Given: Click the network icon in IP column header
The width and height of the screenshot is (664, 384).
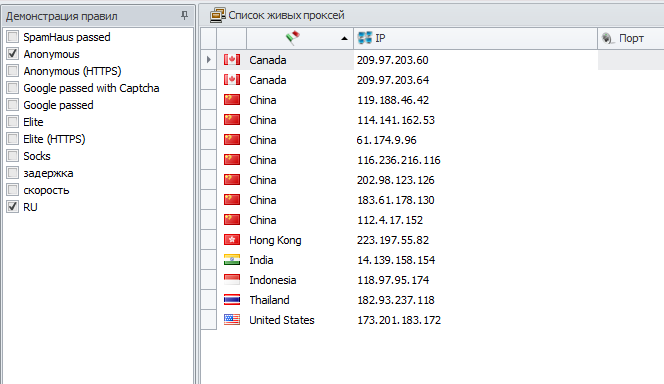Looking at the screenshot, I should pyautogui.click(x=365, y=38).
